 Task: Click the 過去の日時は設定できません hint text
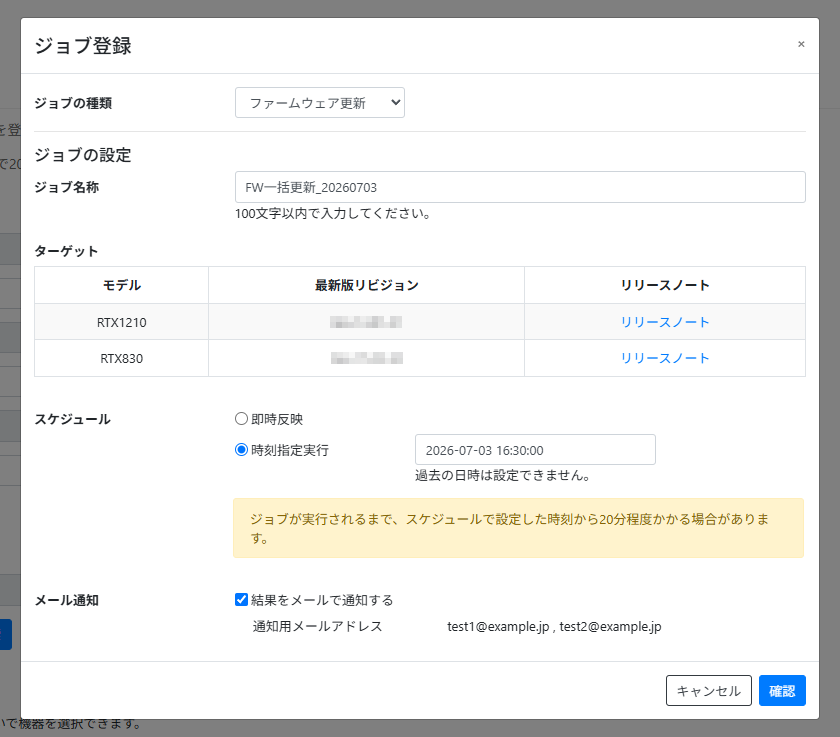click(503, 475)
